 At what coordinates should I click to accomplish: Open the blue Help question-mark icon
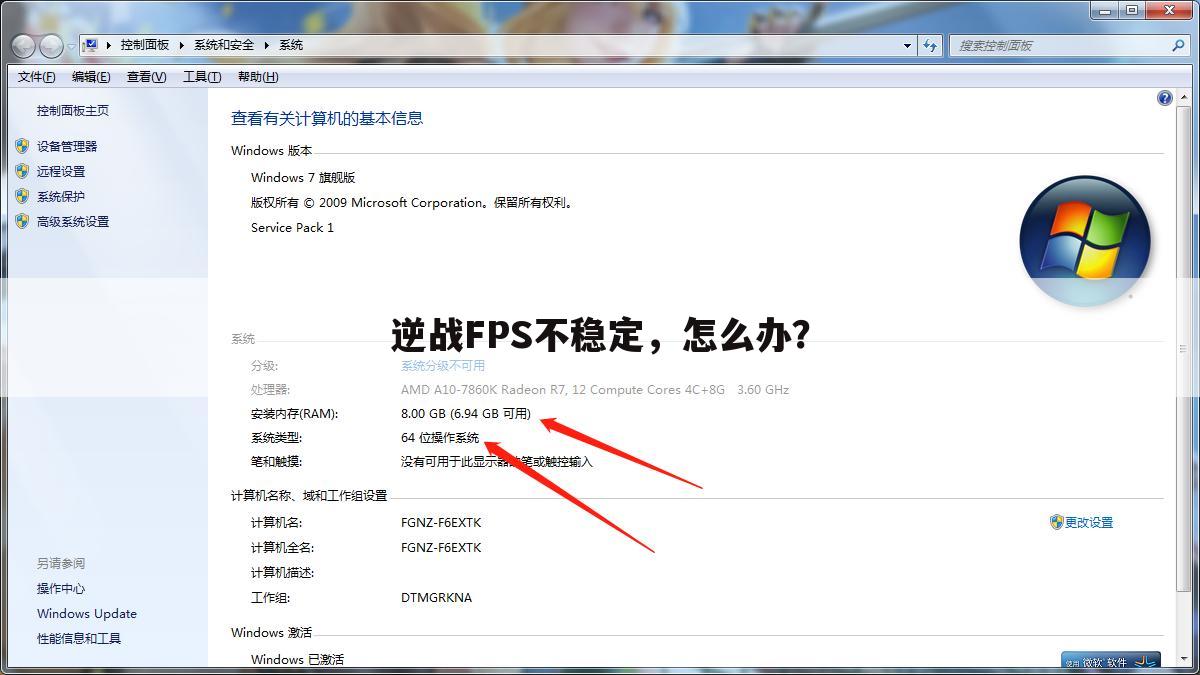coord(1164,98)
